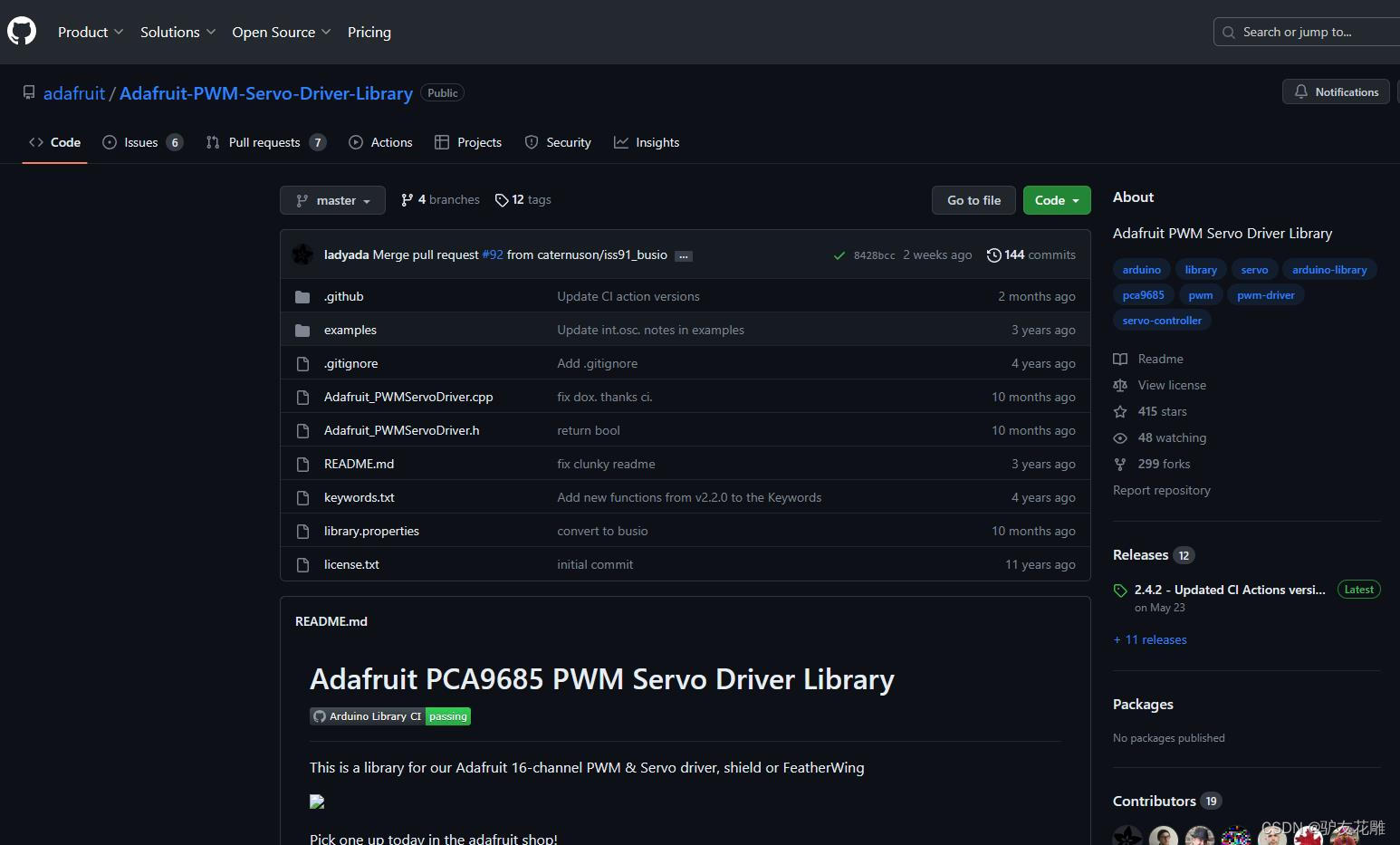Click the branch icon beside 4 branches
This screenshot has height=845, width=1400.
408,200
